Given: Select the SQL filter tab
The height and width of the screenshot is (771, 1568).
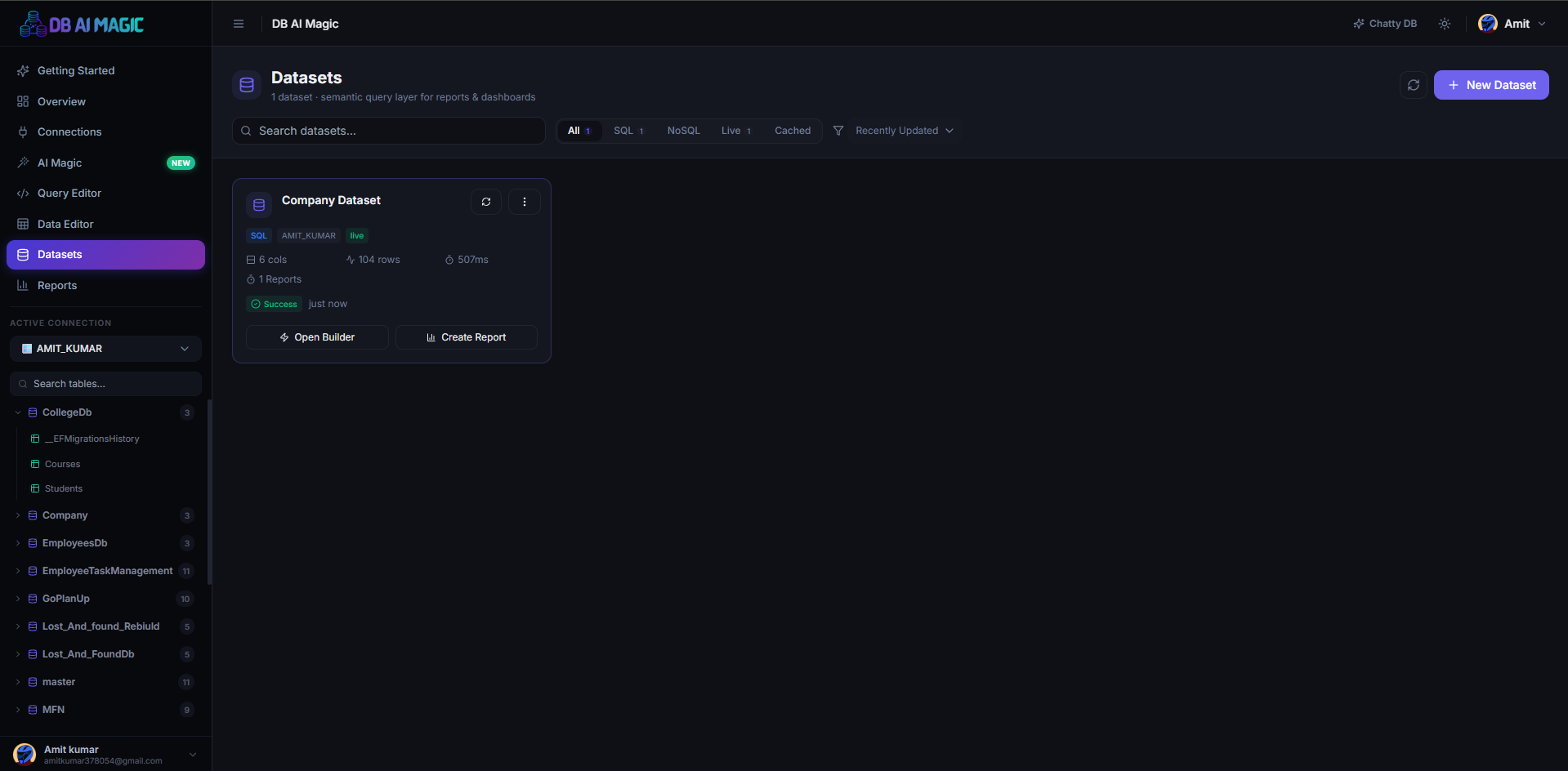Looking at the screenshot, I should coord(628,131).
